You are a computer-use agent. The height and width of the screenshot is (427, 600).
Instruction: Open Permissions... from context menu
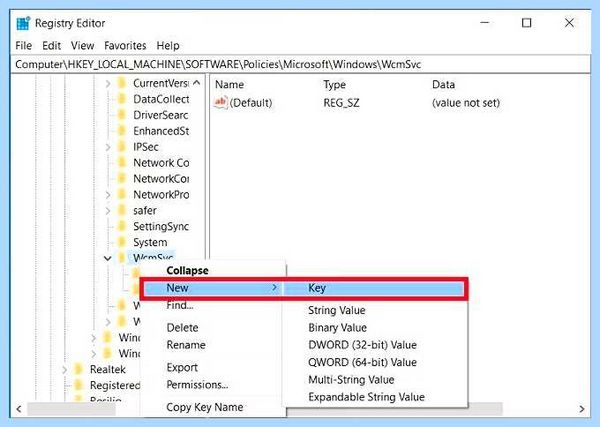197,385
